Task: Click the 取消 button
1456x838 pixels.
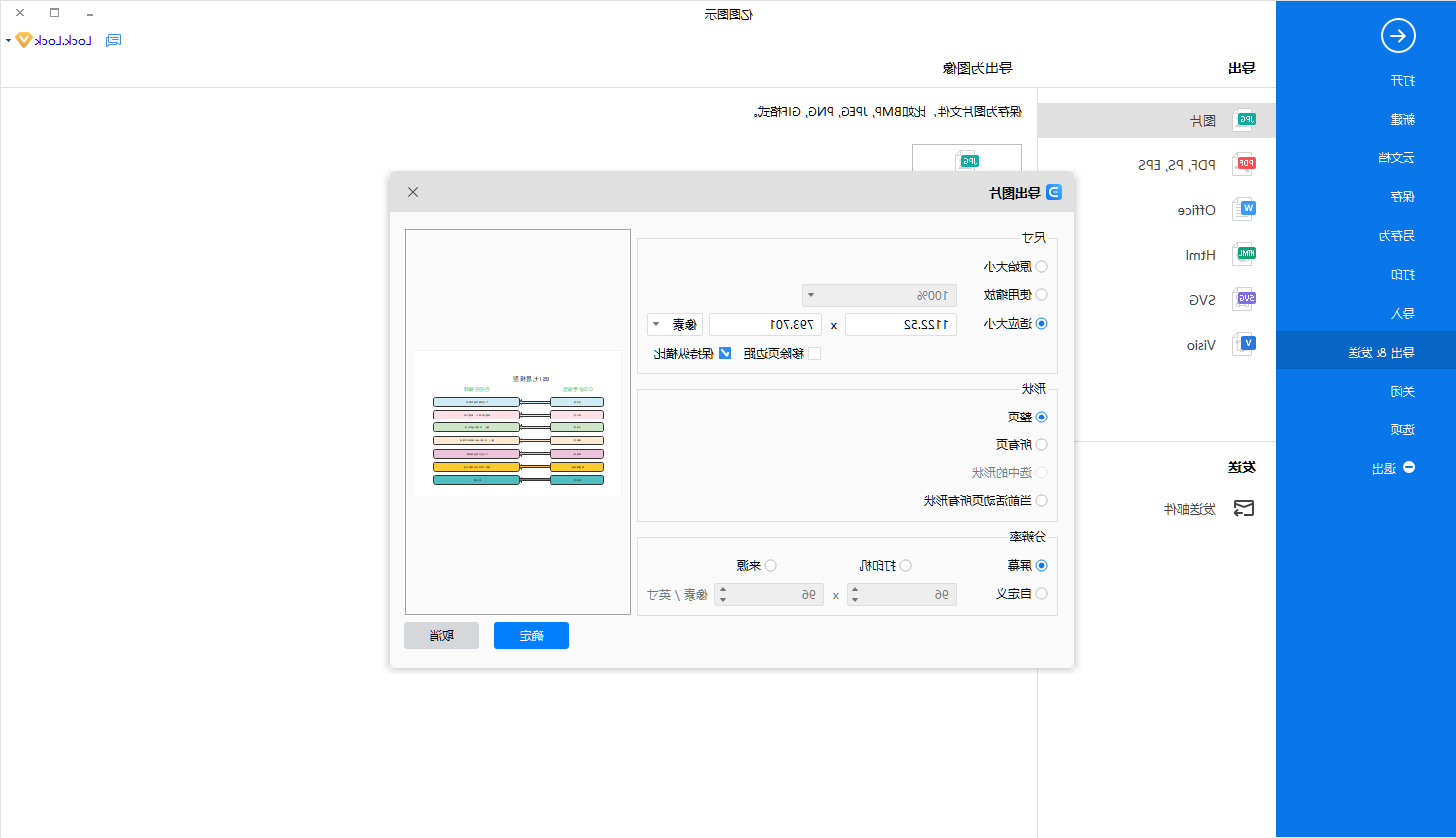Action: (441, 636)
